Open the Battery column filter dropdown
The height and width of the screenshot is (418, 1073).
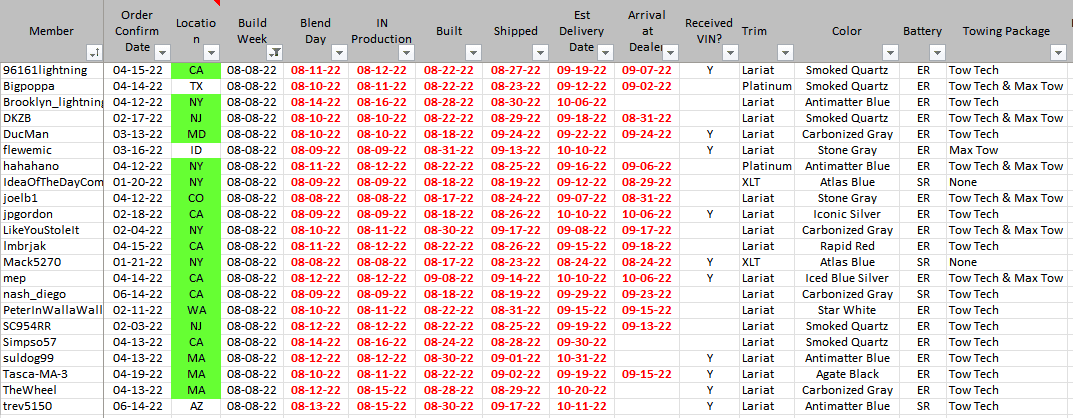[938, 52]
